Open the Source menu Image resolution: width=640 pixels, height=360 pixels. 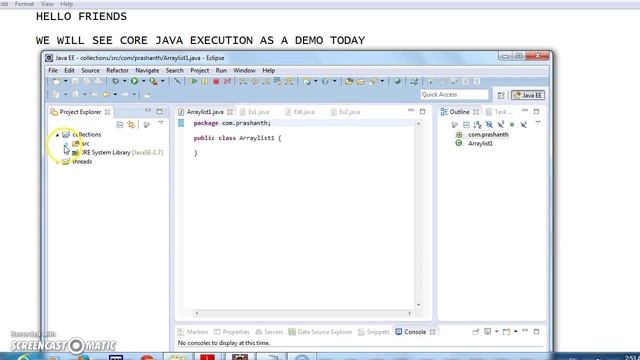pos(90,70)
